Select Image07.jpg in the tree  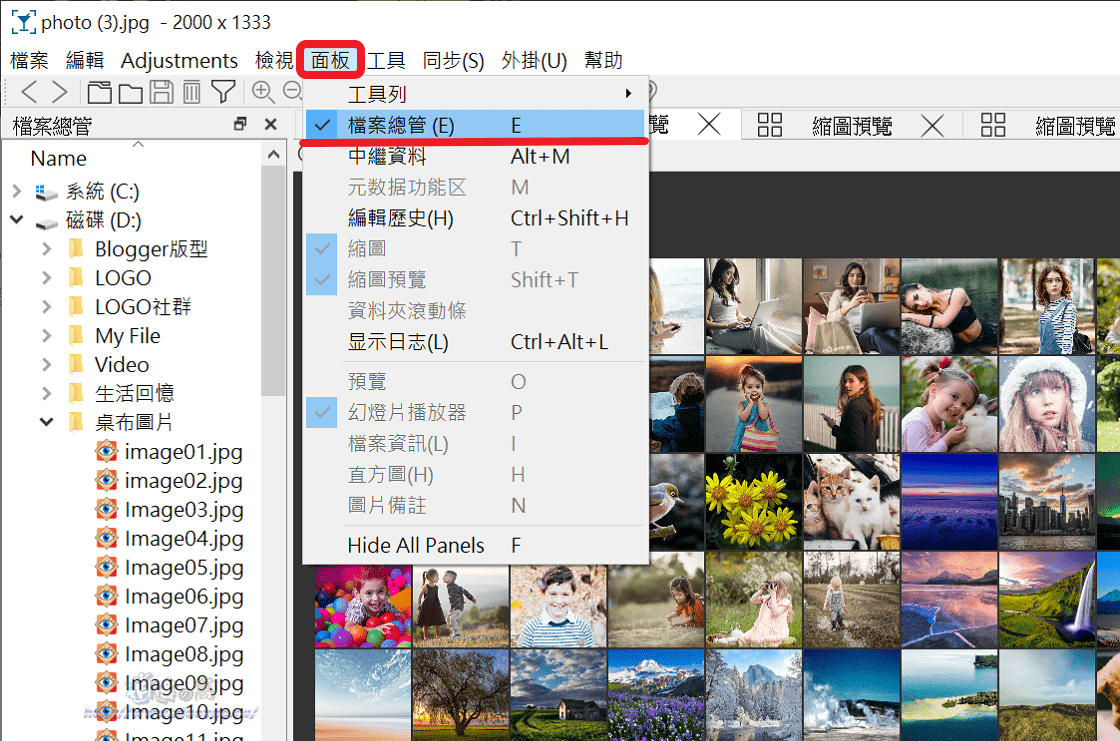point(184,625)
